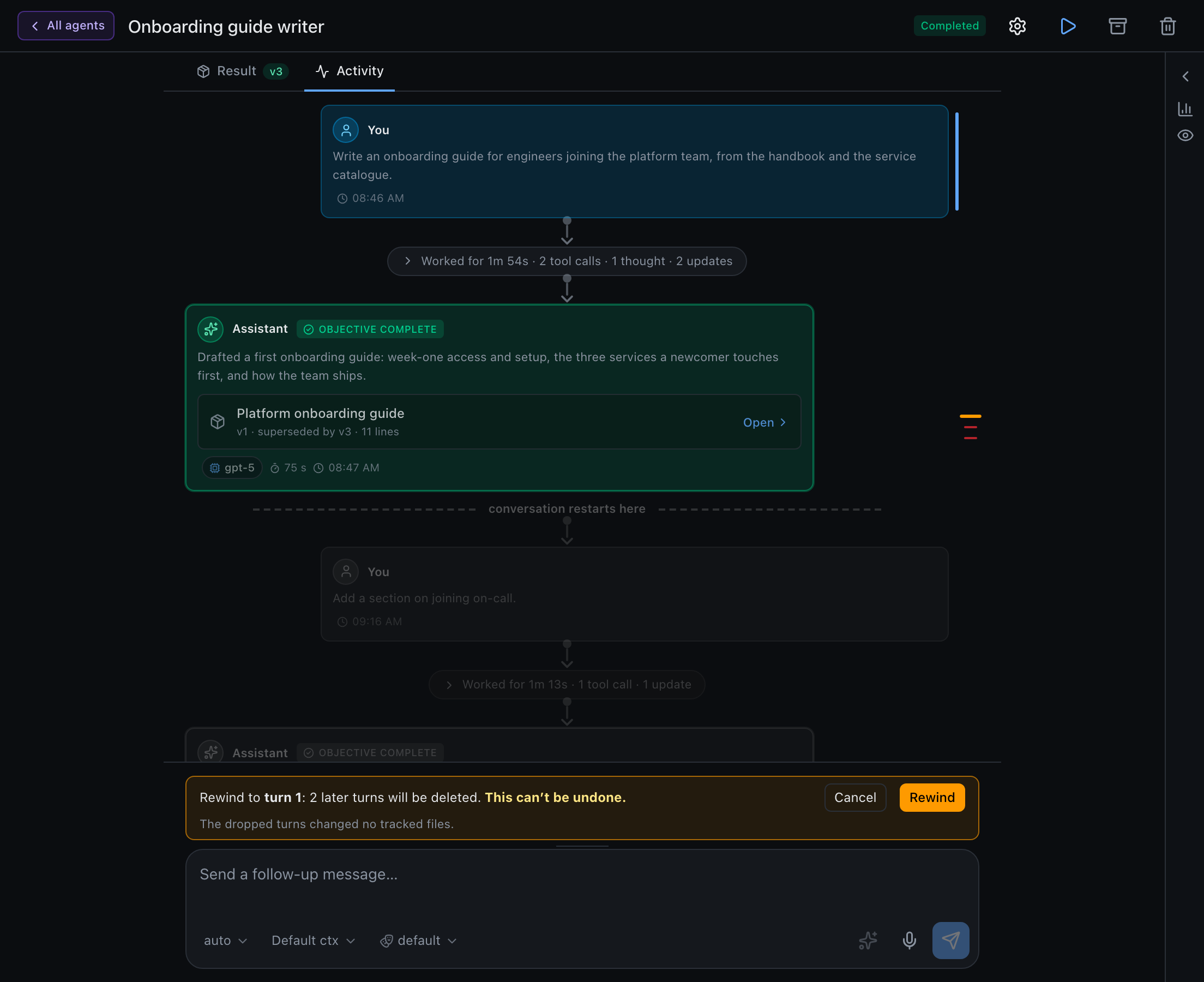Run the agent with play icon

(1067, 26)
